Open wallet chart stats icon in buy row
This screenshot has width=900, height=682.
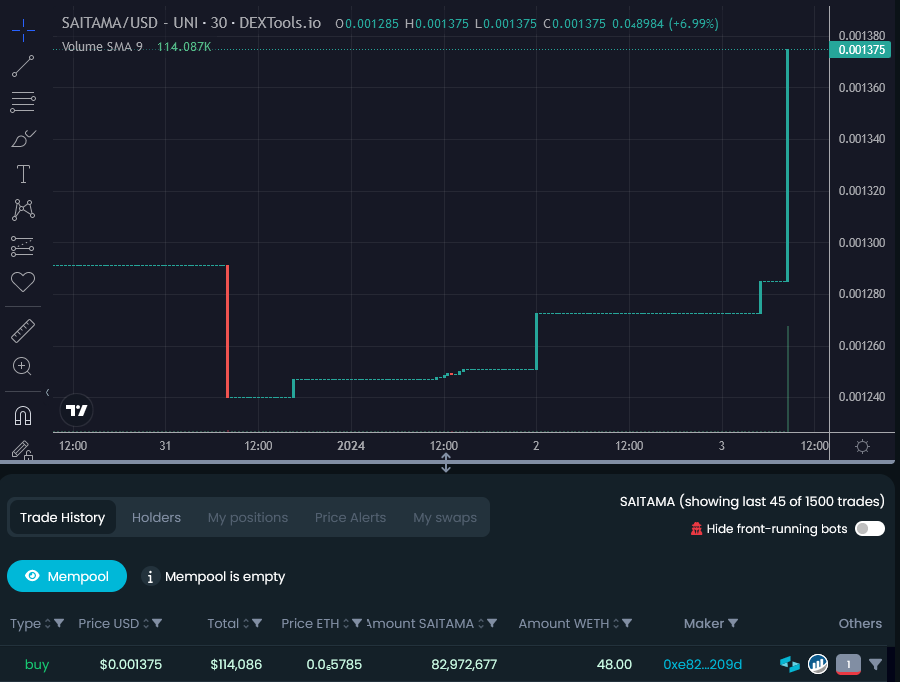[818, 664]
